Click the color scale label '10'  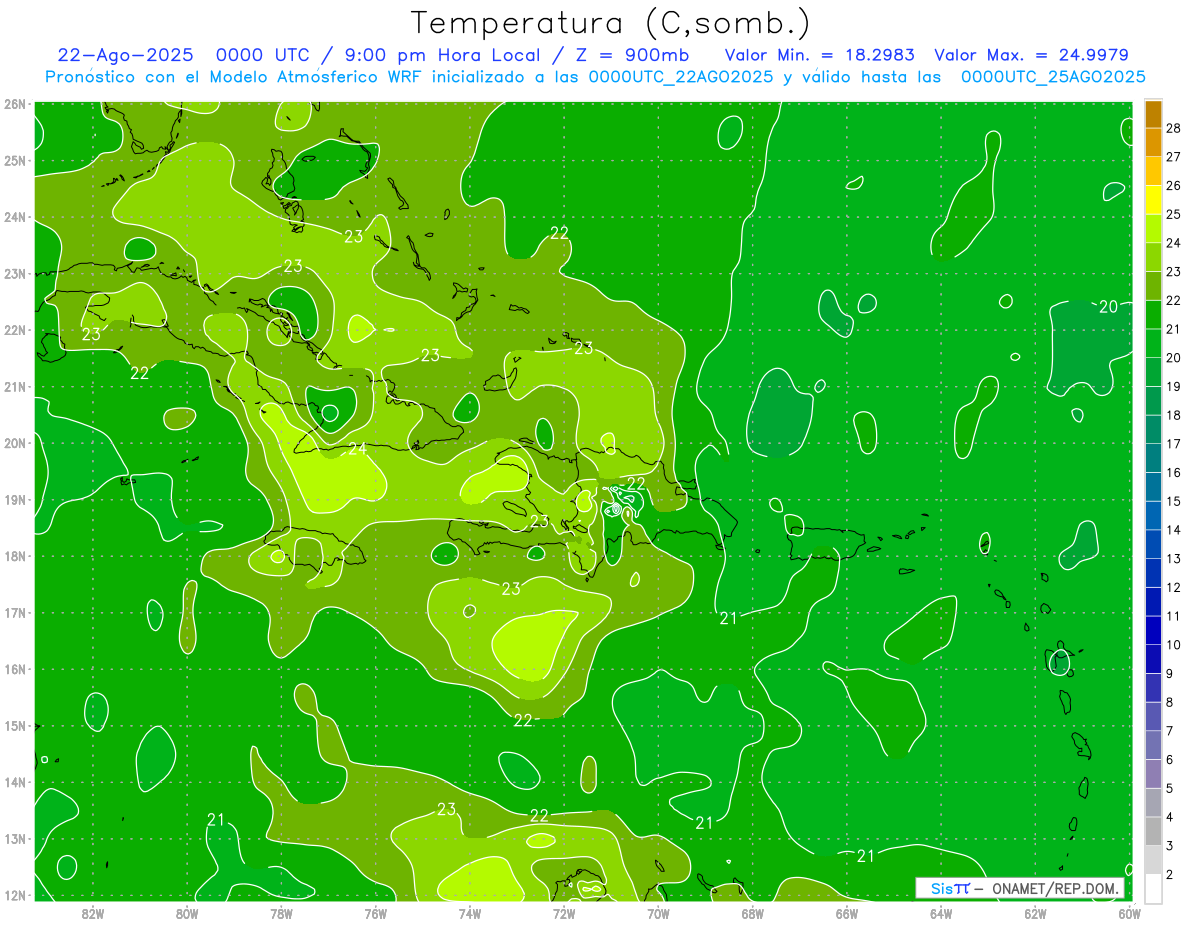(1174, 645)
